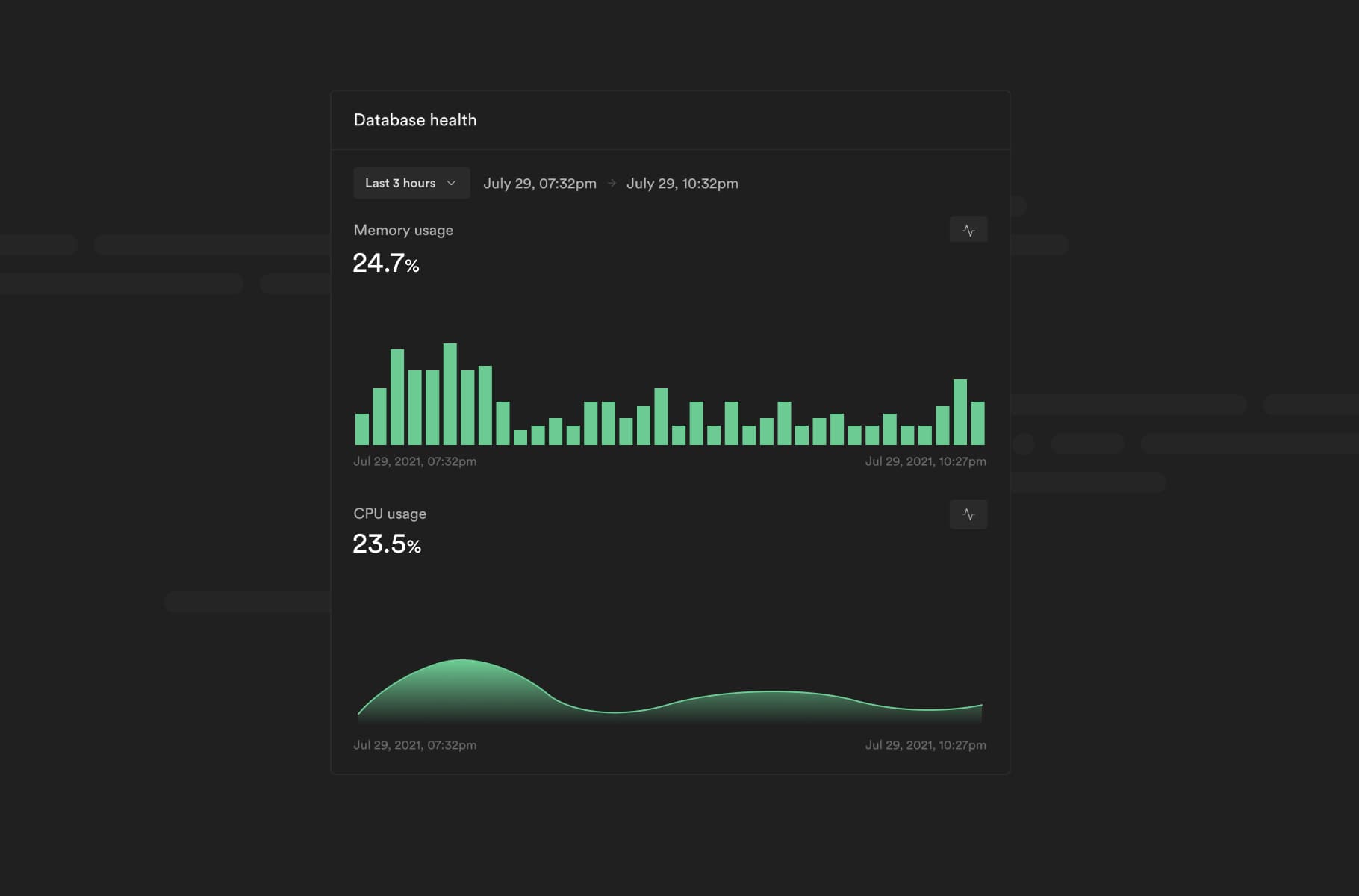
Task: Click the CPU chart's 10:27pm end timestamp
Action: point(925,745)
